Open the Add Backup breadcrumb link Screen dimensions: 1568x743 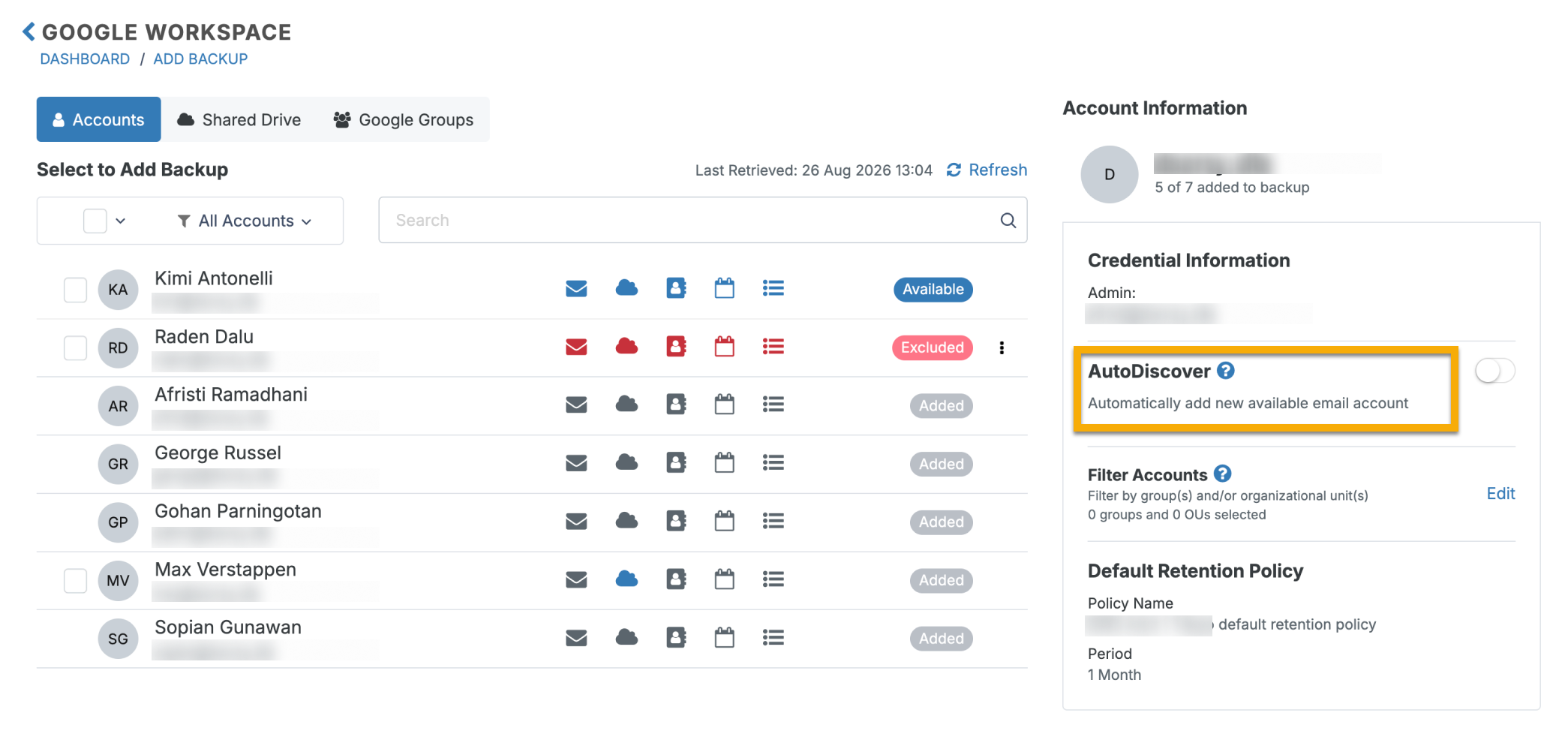pos(200,59)
